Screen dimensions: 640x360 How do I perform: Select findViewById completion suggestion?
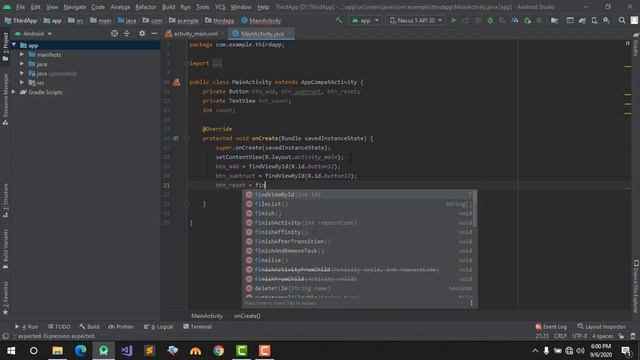pyautogui.click(x=358, y=194)
